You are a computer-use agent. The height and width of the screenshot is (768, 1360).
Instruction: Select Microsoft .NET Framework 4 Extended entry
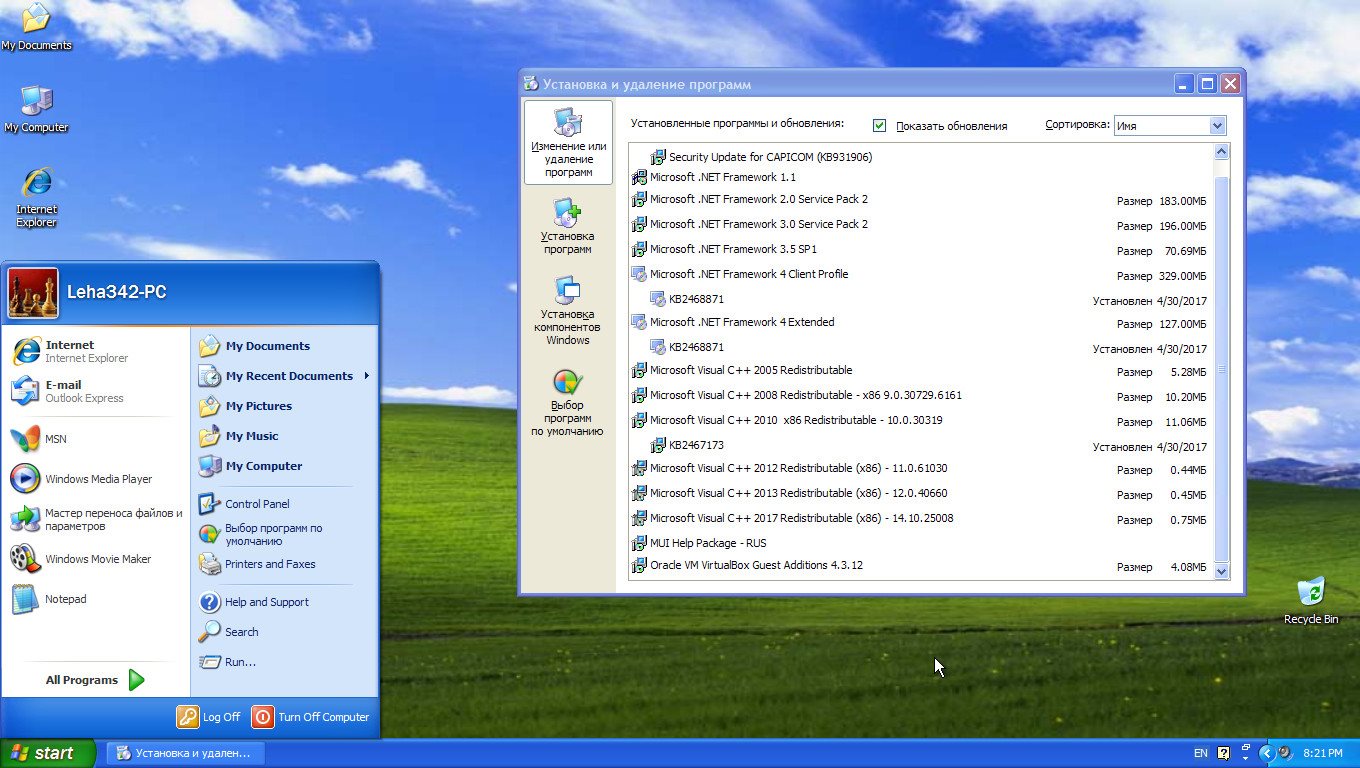click(x=921, y=322)
